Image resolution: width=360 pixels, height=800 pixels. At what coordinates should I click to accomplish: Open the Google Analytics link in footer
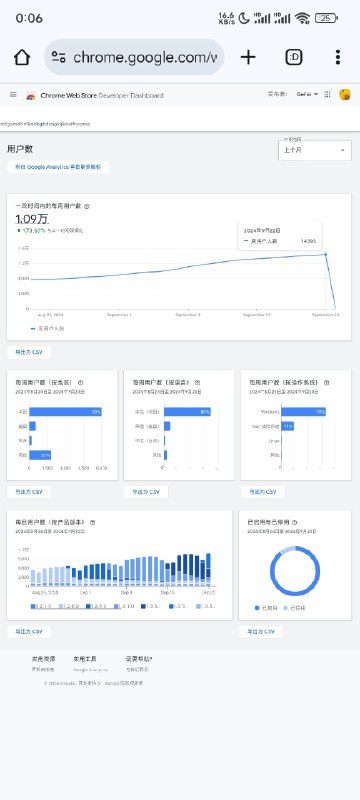90,669
